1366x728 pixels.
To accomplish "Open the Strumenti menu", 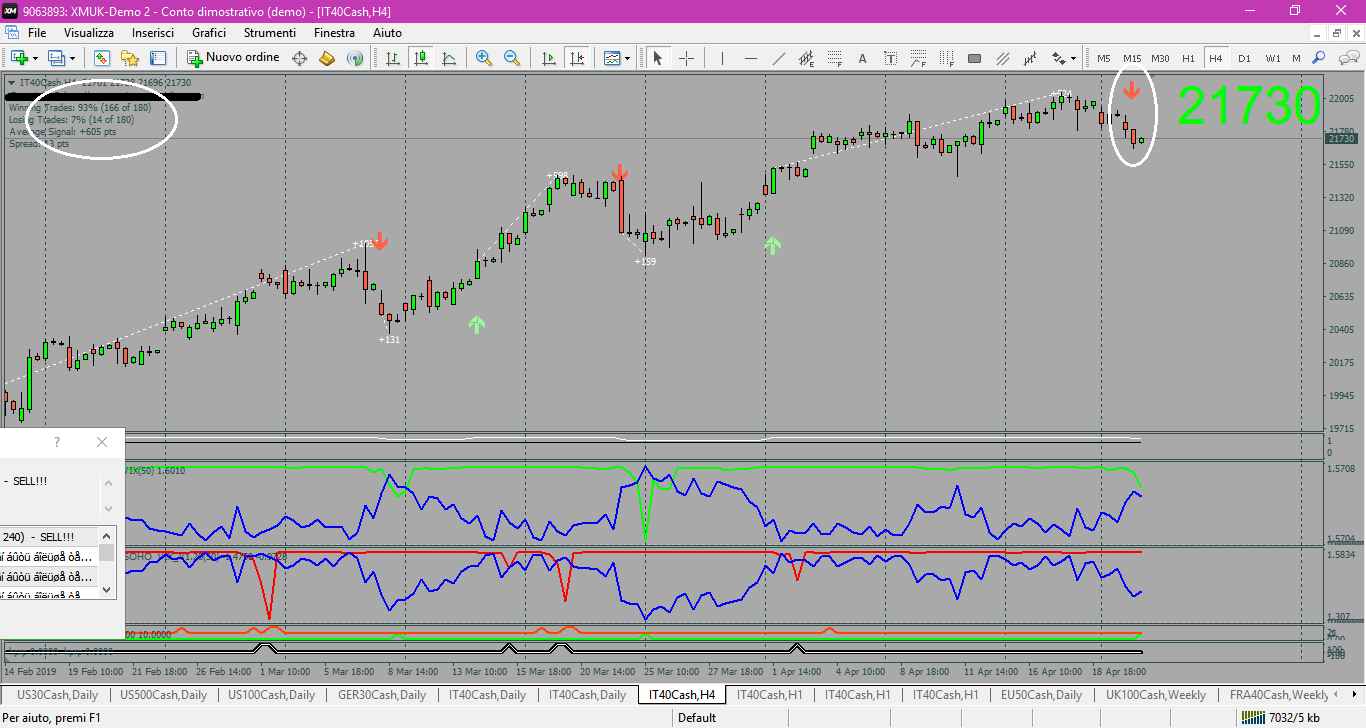I will pos(270,33).
